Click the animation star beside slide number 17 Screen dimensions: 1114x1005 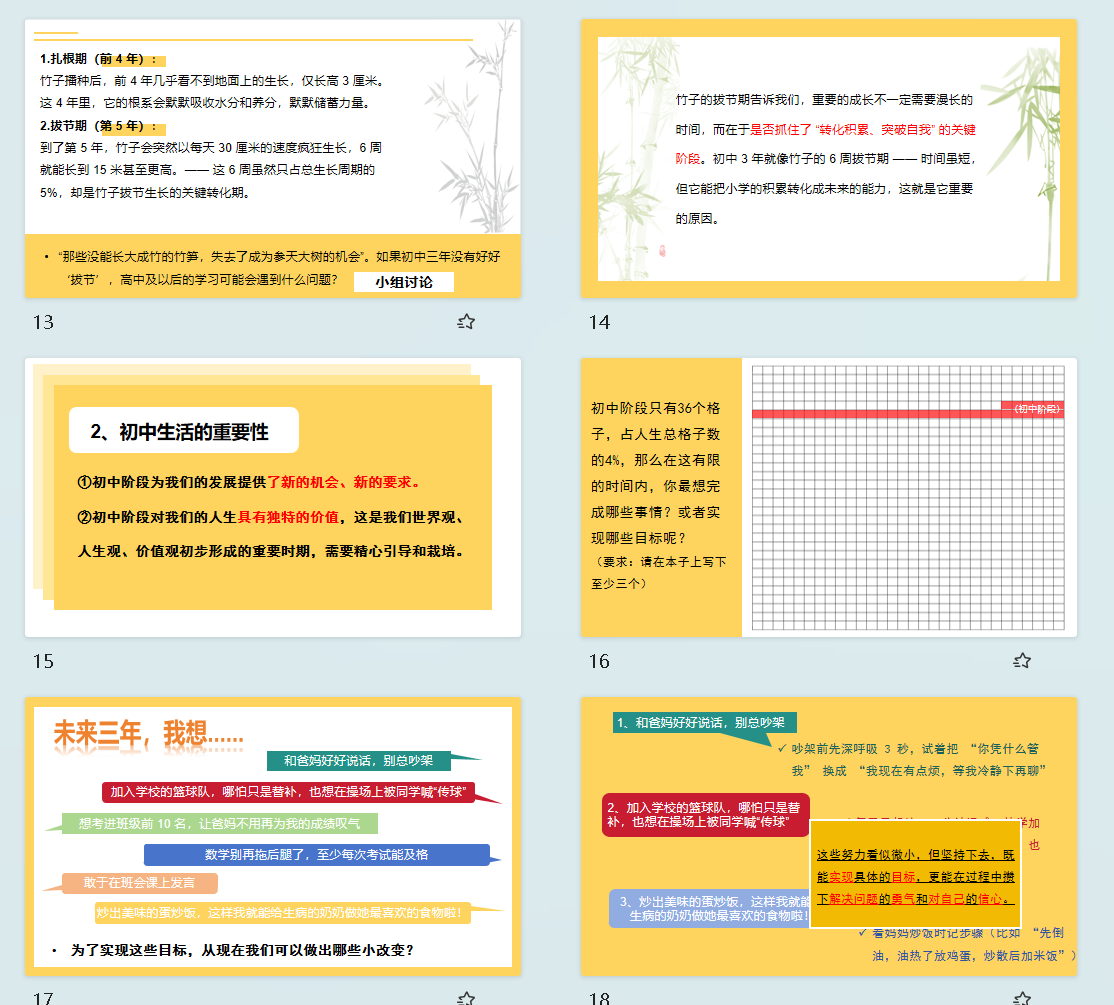[x=466, y=997]
